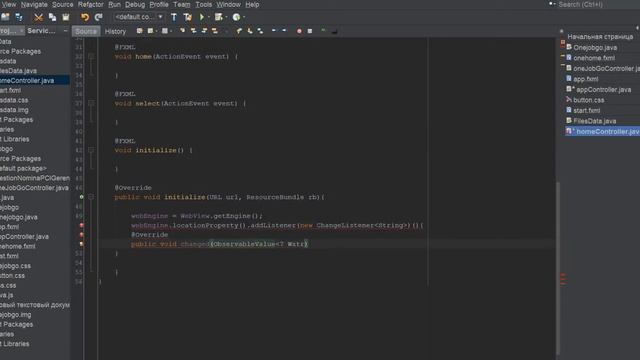Viewport: 640px width, 360px height.
Task: Open the search options dropdown beside Search box
Action: click(x=552, y=4)
